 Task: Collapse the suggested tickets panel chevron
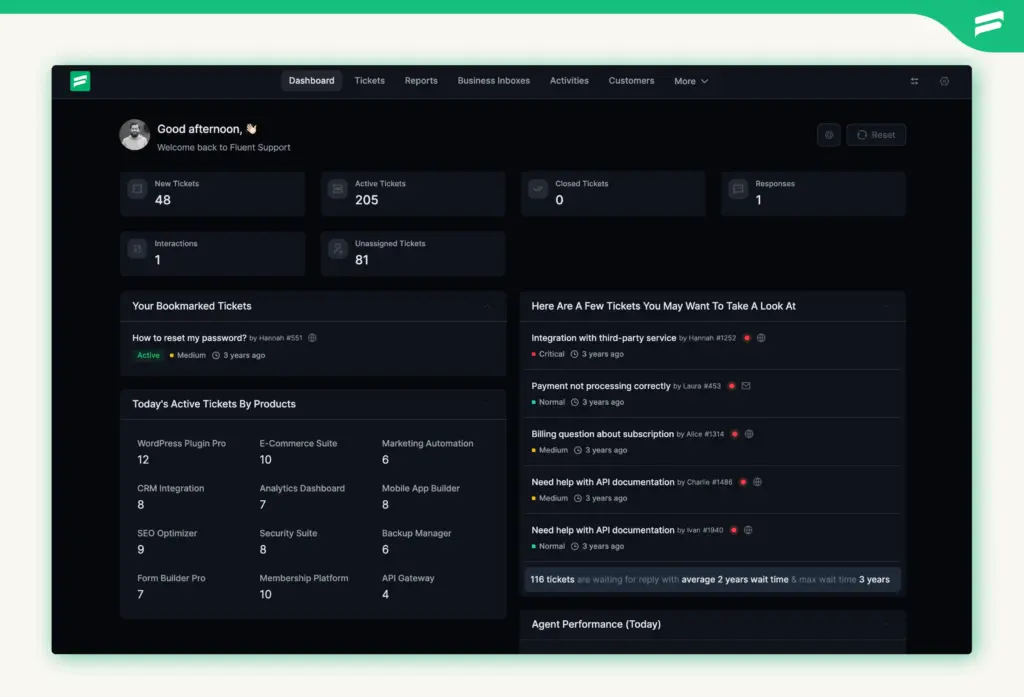click(x=888, y=306)
